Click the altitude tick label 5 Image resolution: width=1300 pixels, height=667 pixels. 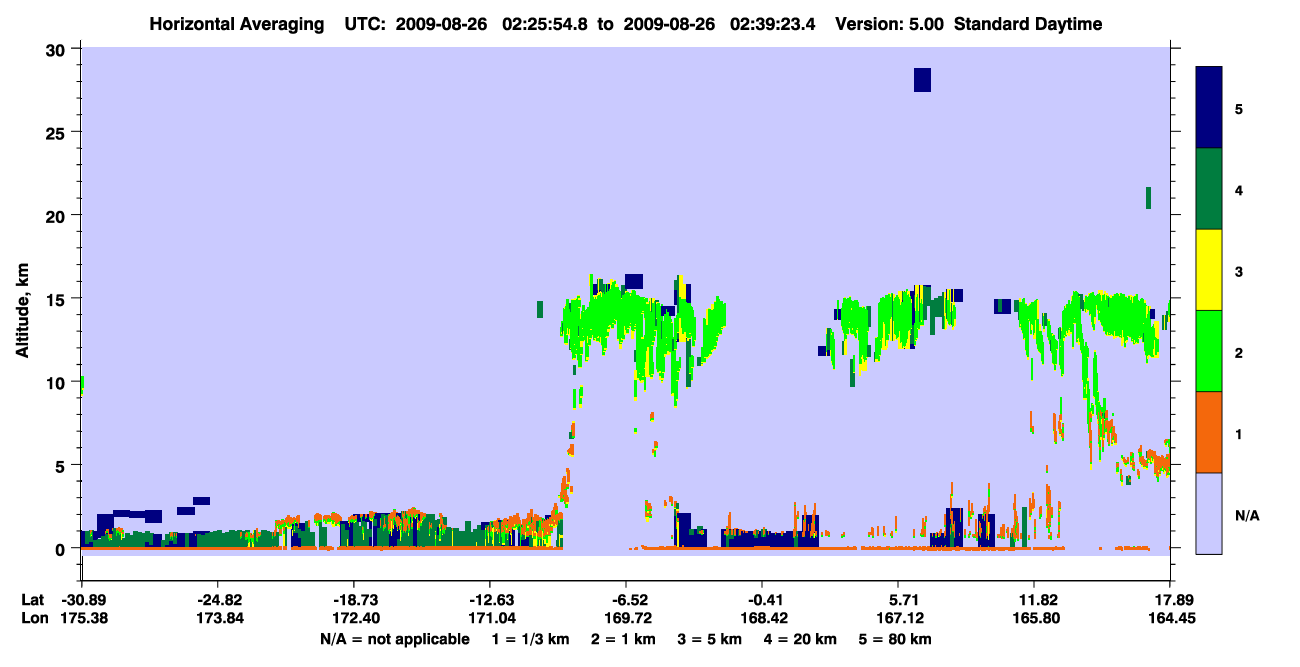(61, 465)
